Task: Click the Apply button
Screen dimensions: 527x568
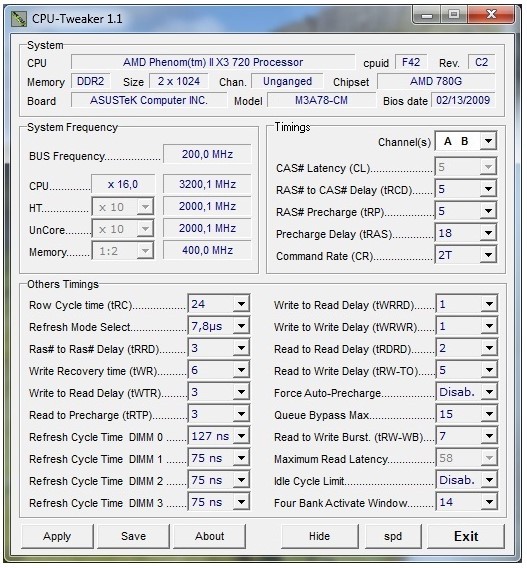Action: [x=57, y=536]
